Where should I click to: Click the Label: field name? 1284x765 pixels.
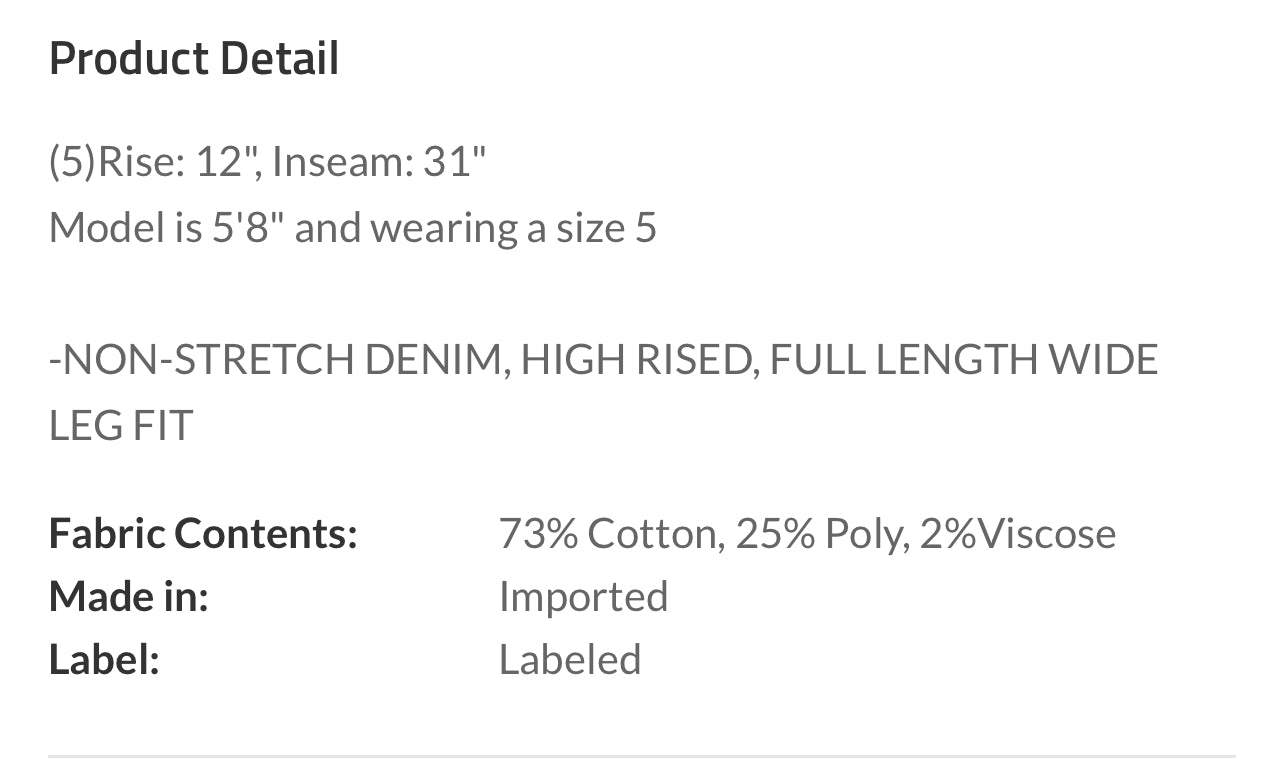pyautogui.click(x=104, y=660)
